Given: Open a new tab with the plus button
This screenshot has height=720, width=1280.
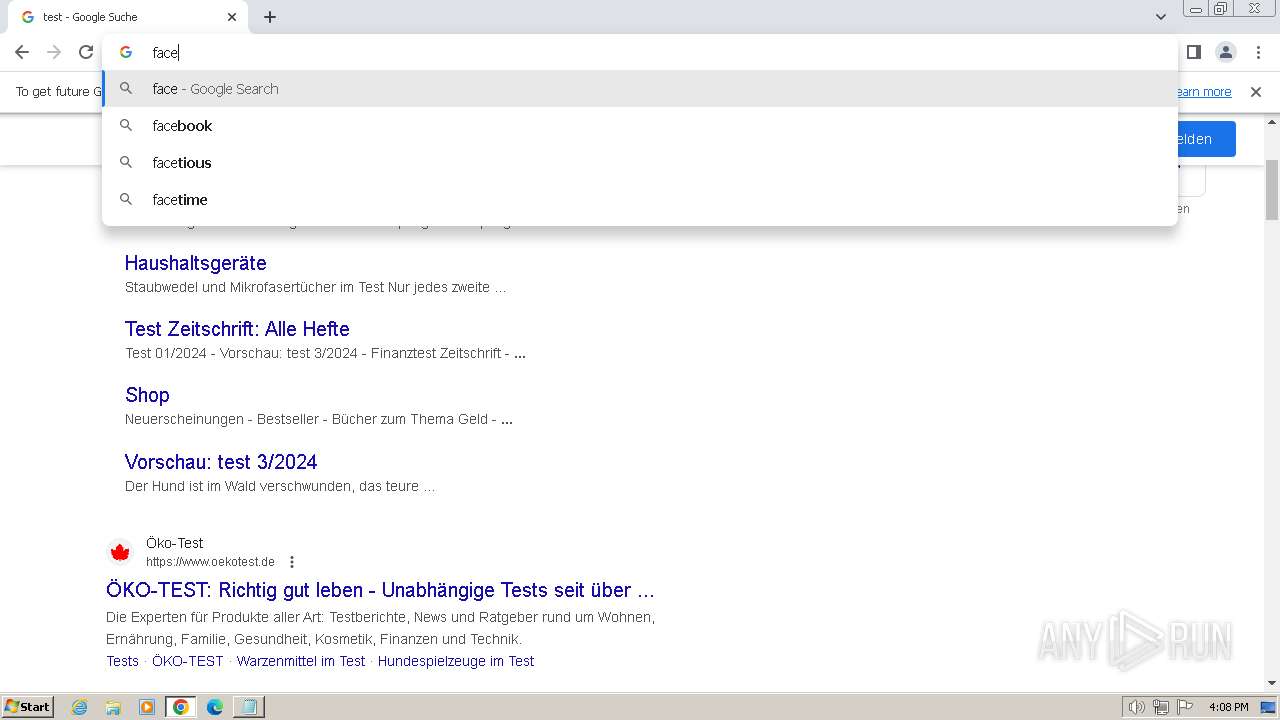Looking at the screenshot, I should click(x=270, y=17).
